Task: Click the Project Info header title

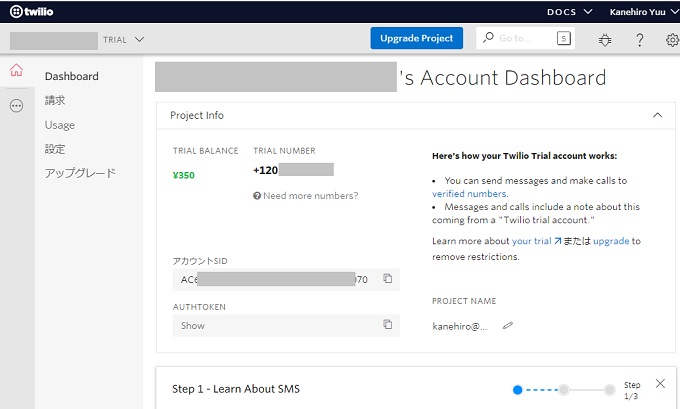Action: (197, 115)
